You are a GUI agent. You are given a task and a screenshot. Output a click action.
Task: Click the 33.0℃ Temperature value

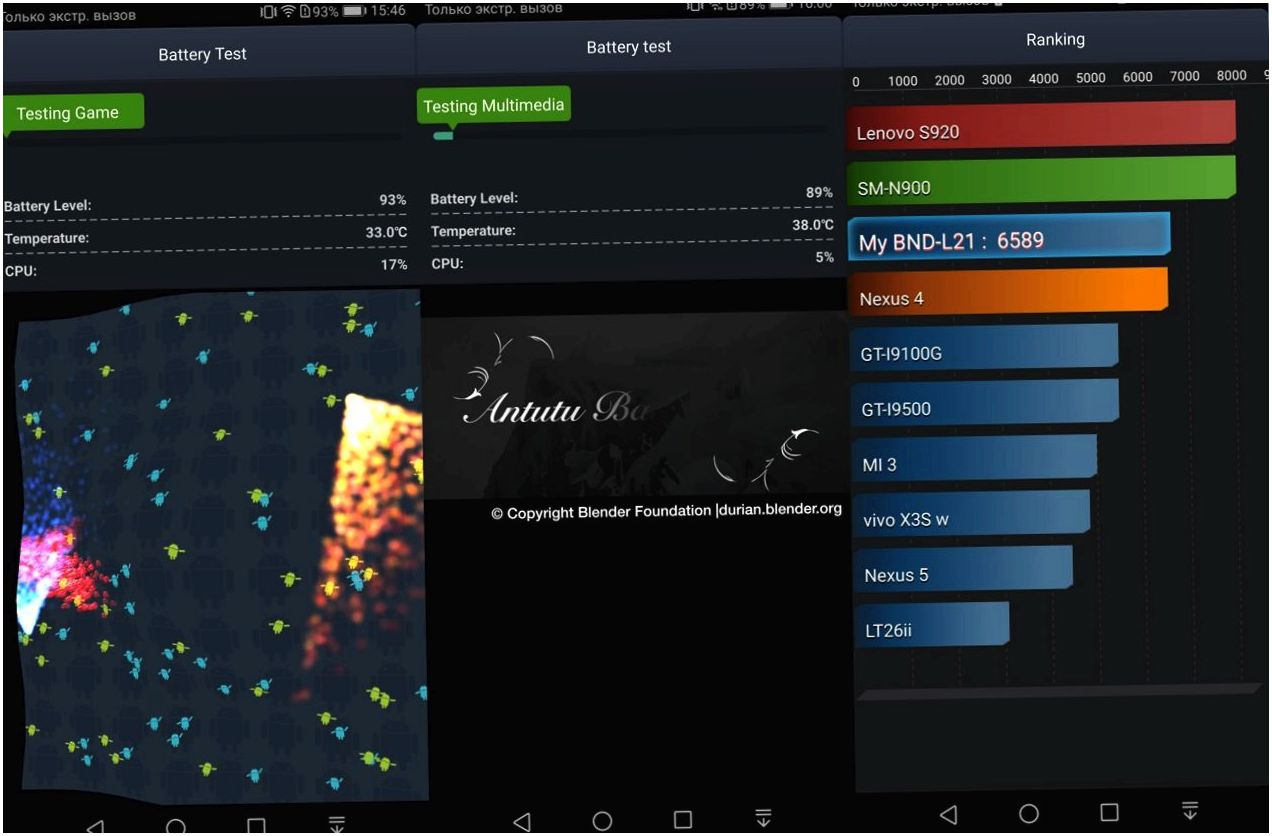click(386, 232)
